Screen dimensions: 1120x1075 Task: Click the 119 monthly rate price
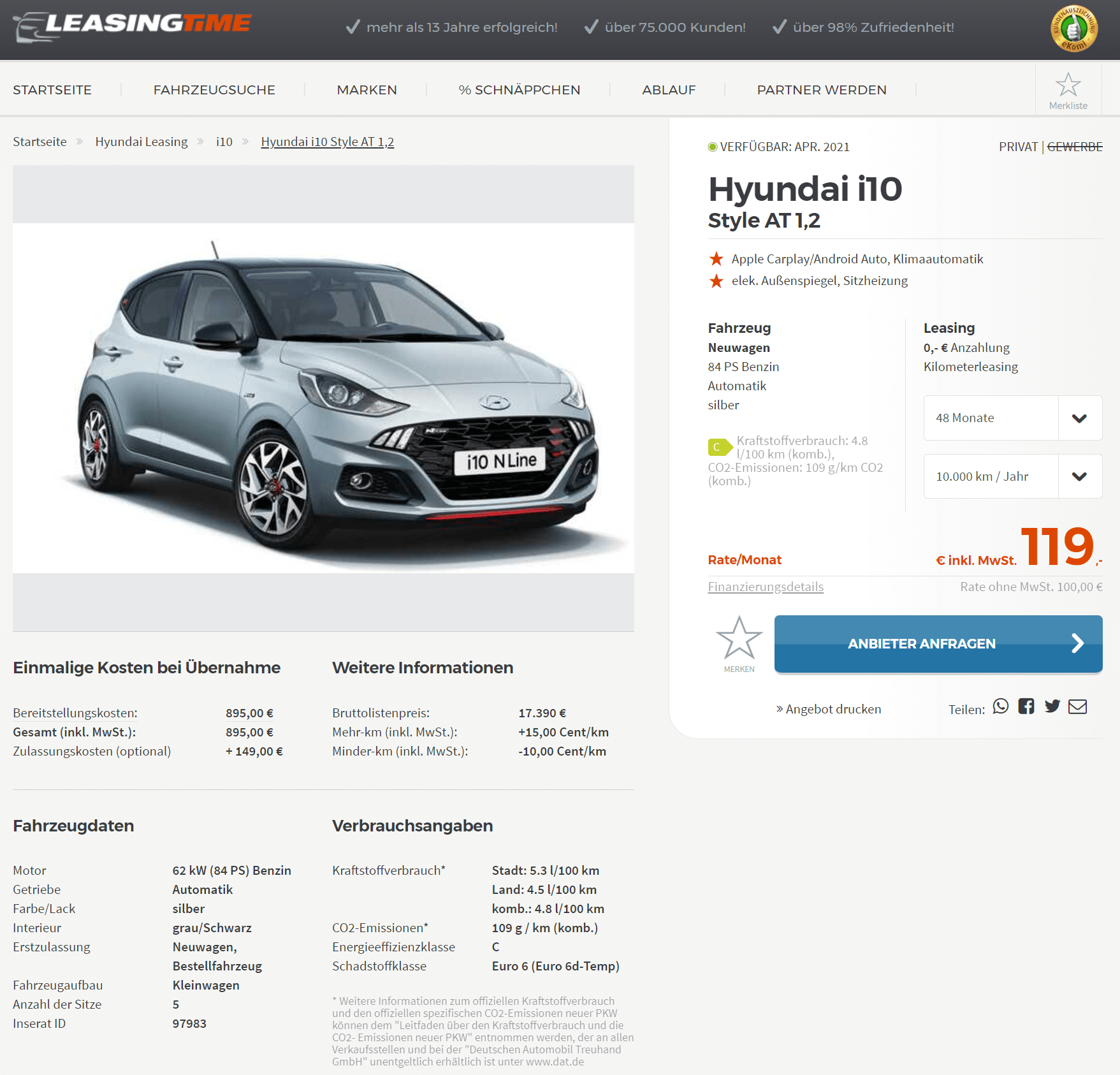(1058, 546)
